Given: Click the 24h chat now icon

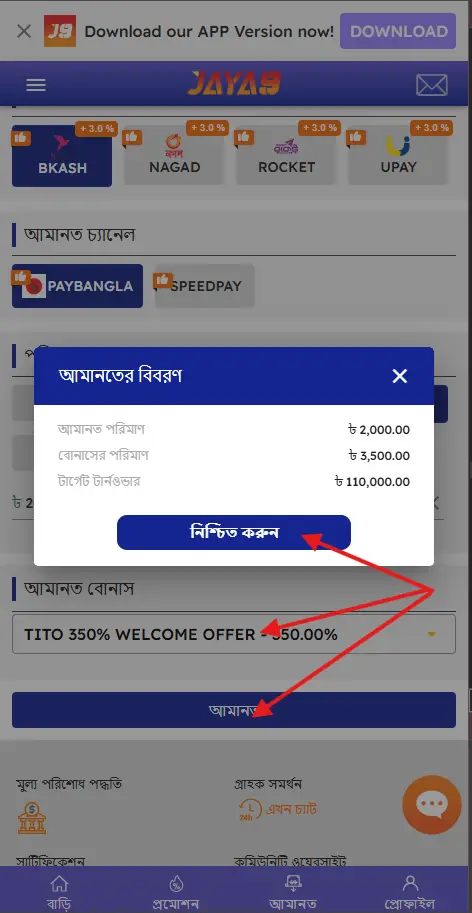Looking at the screenshot, I should pos(250,809).
